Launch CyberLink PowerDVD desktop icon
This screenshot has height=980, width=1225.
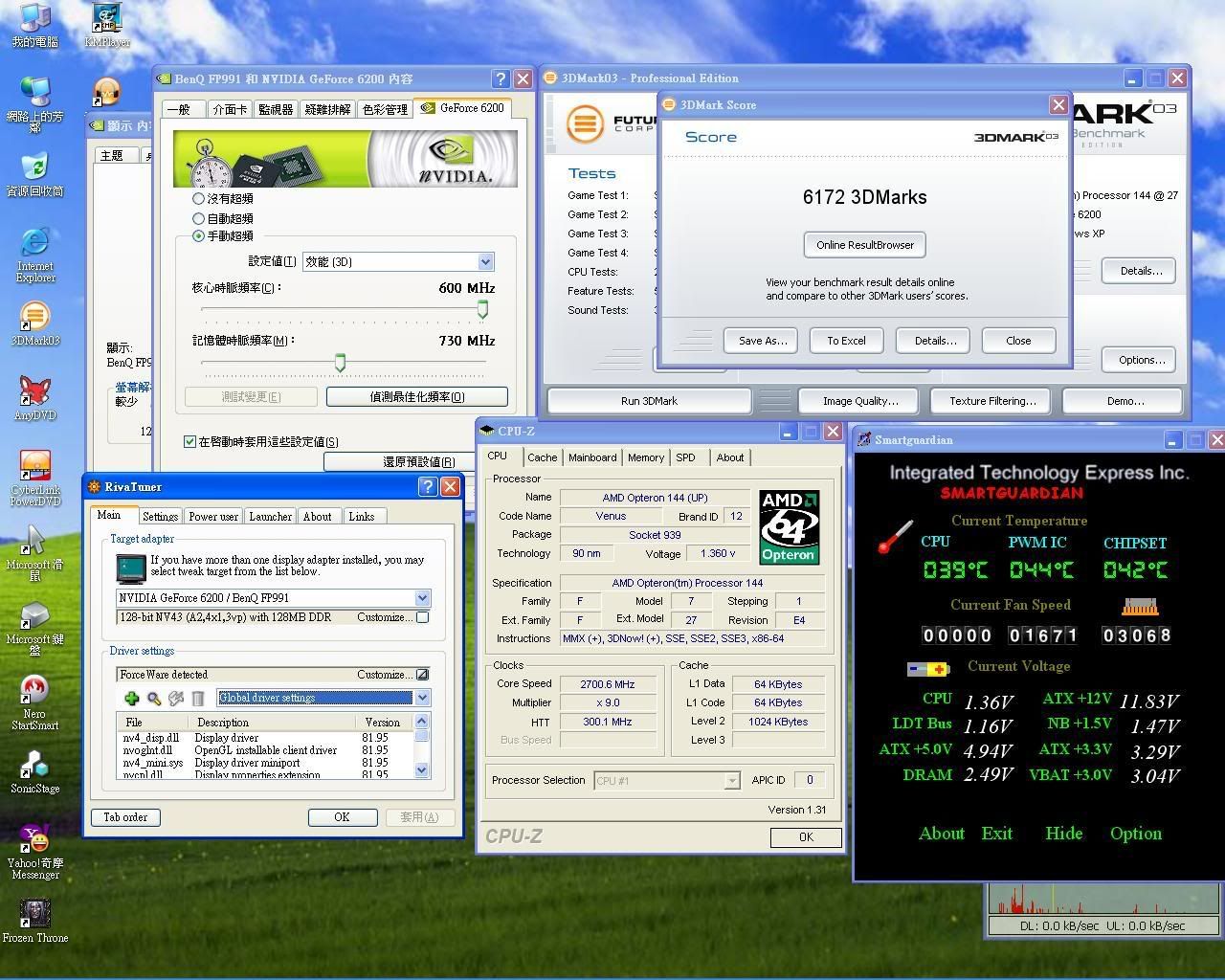[34, 478]
